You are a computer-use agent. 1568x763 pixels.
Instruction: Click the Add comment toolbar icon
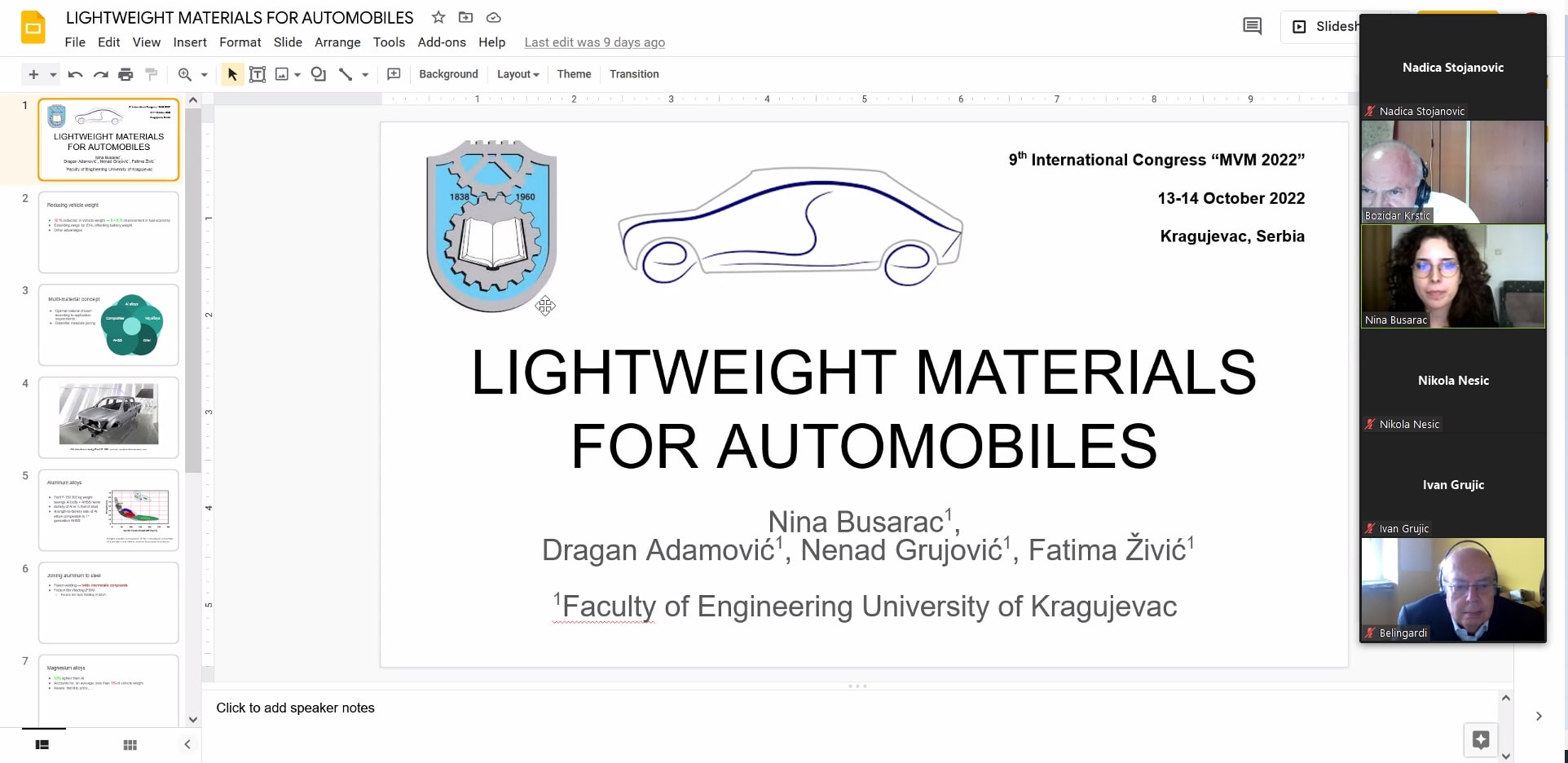[394, 74]
